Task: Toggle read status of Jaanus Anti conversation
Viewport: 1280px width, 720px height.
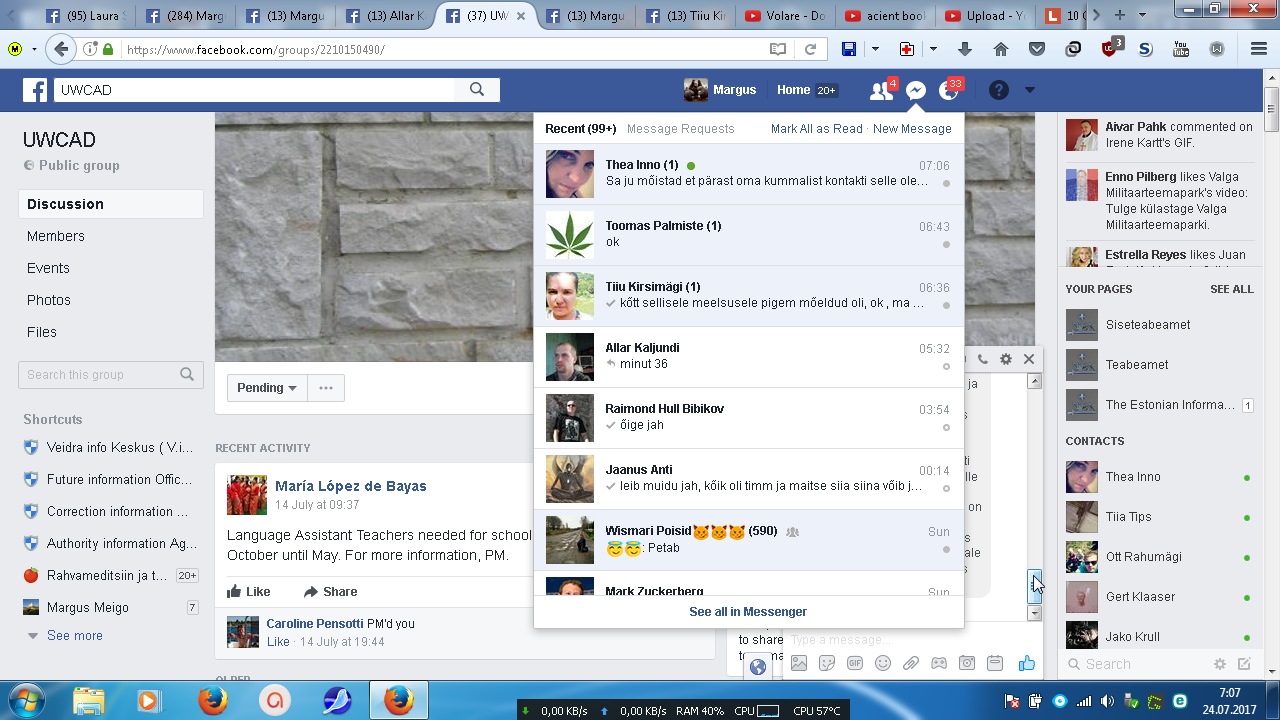Action: 946,488
